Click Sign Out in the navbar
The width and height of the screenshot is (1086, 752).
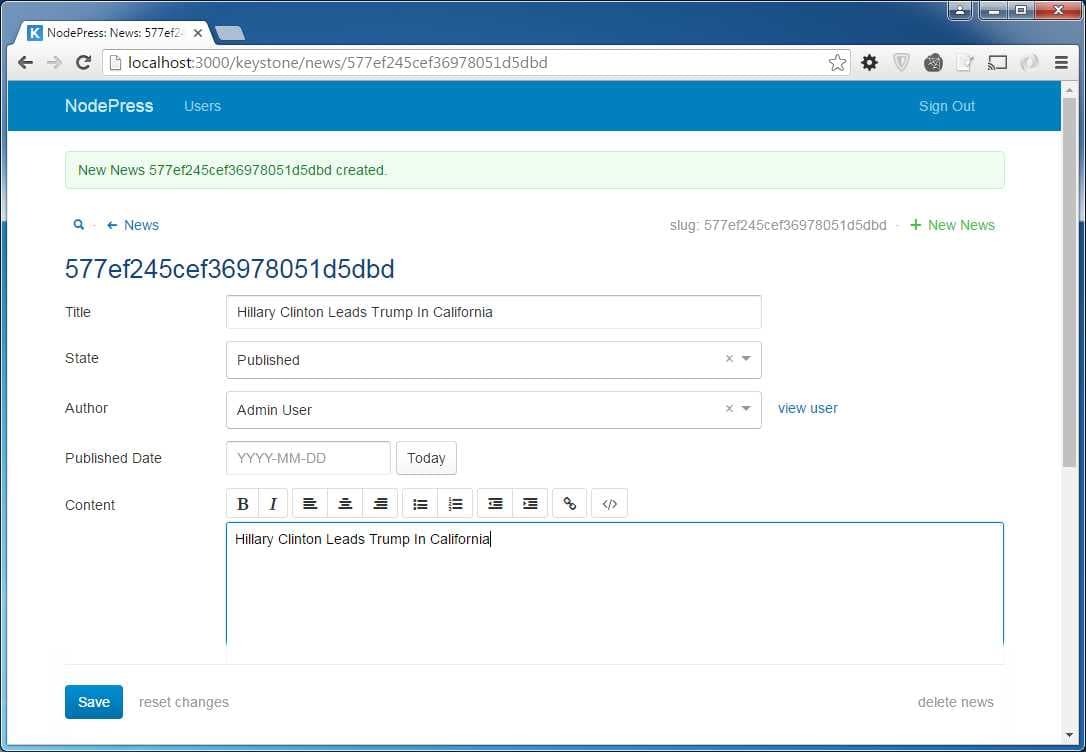pos(946,106)
